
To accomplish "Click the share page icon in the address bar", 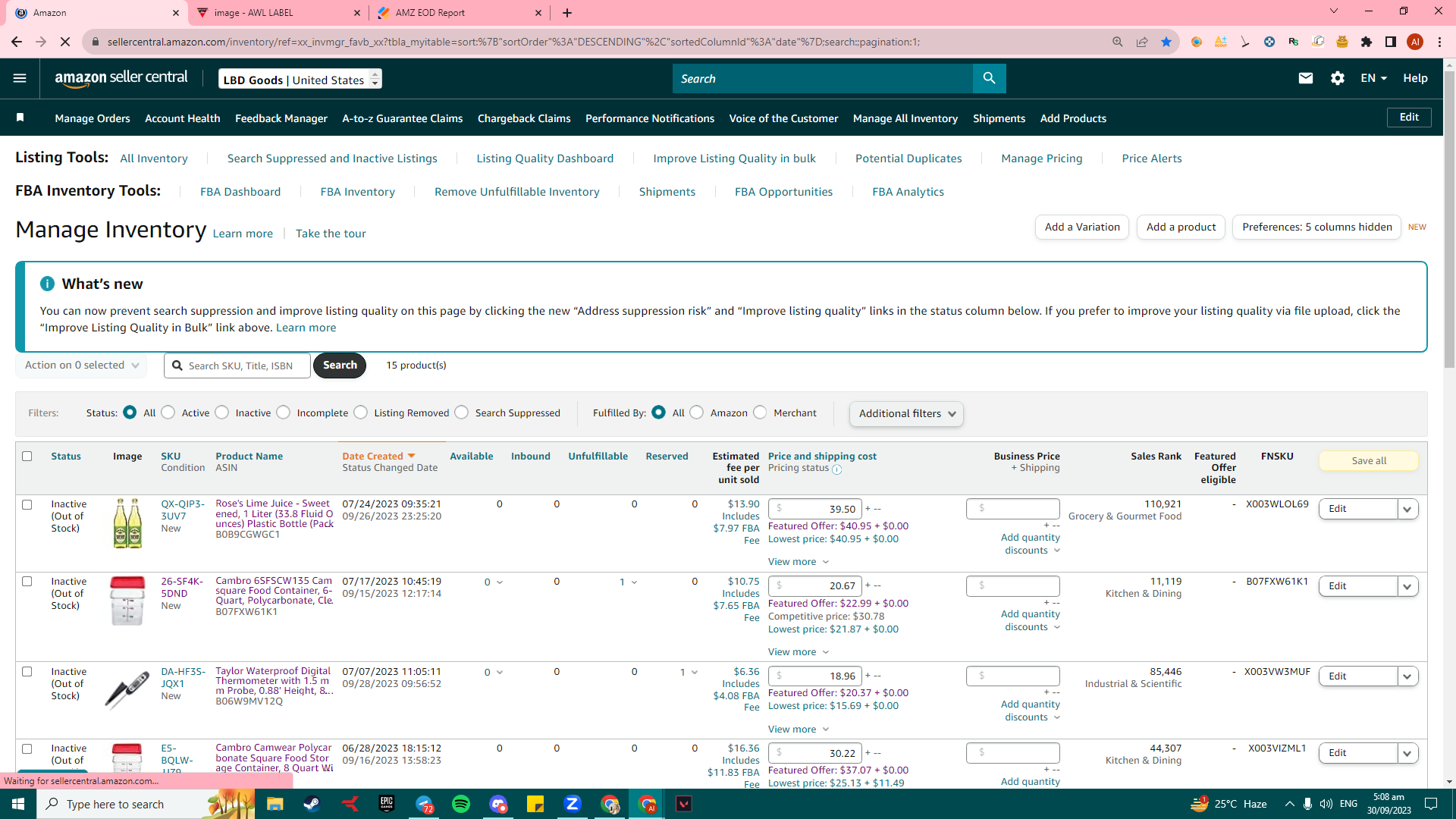I will pos(1142,42).
